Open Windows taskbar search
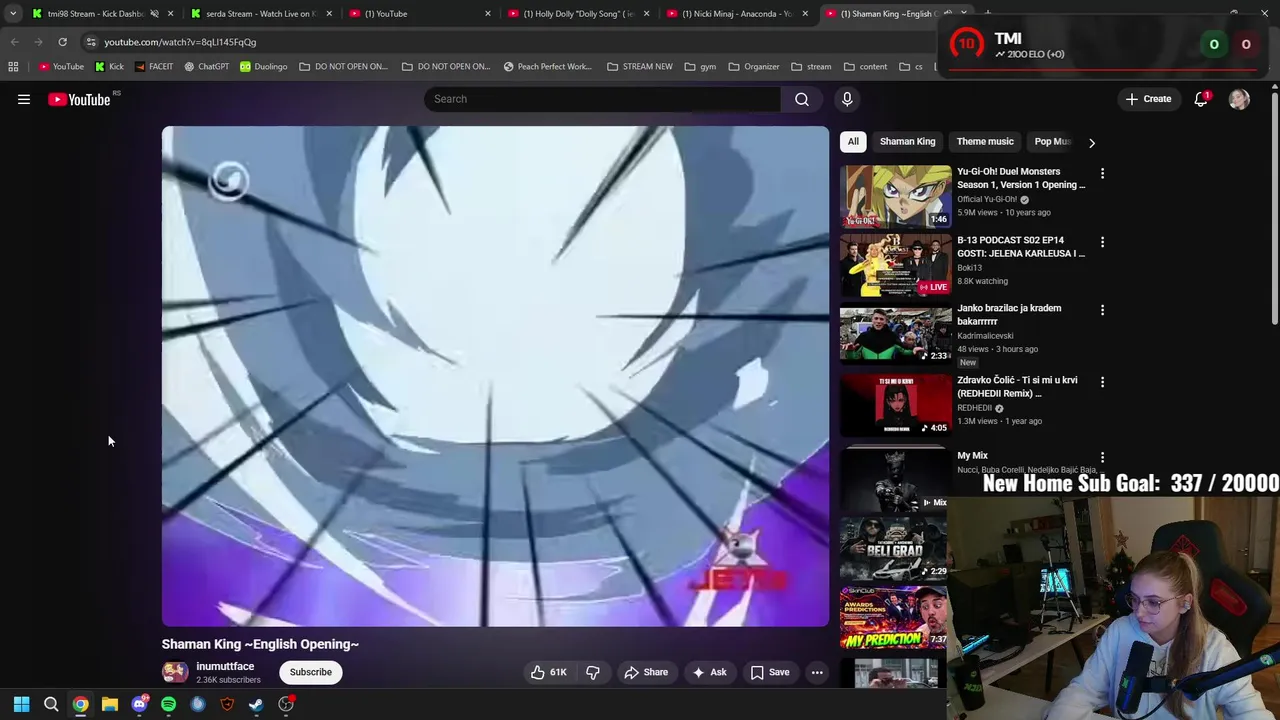This screenshot has width=1280, height=720. (51, 704)
